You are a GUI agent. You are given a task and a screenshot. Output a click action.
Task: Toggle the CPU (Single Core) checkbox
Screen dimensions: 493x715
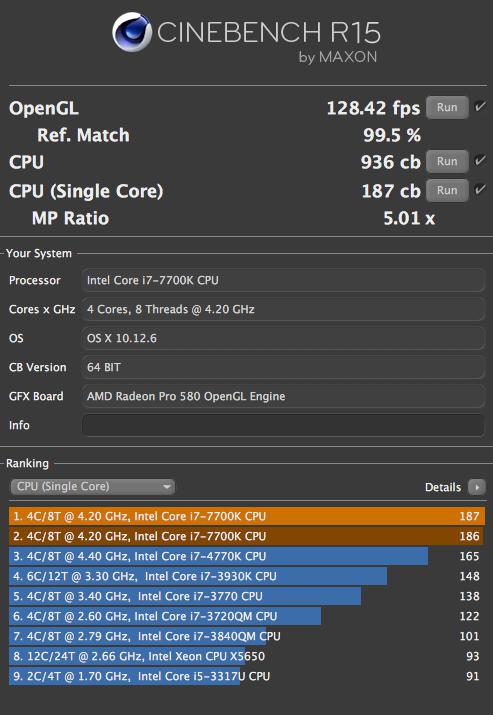click(480, 189)
